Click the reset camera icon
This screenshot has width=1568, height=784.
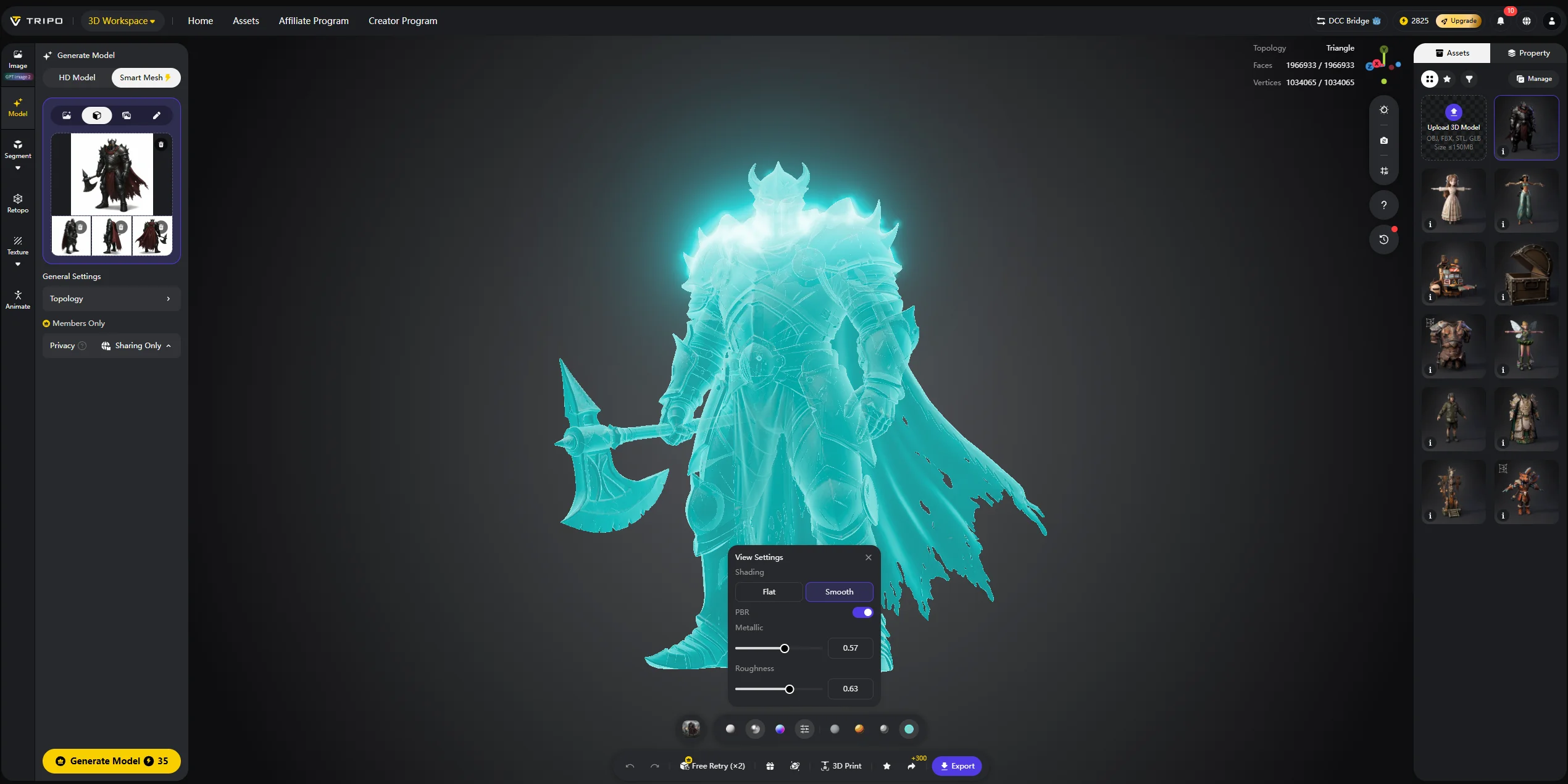1384,141
